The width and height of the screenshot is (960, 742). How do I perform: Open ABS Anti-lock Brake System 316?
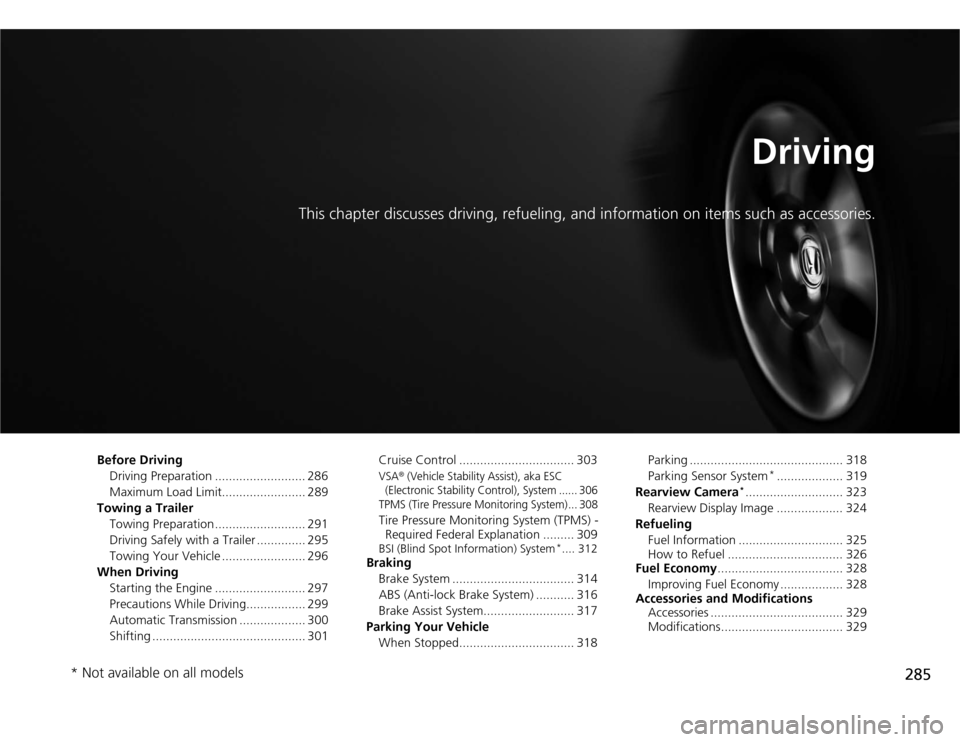[487, 594]
